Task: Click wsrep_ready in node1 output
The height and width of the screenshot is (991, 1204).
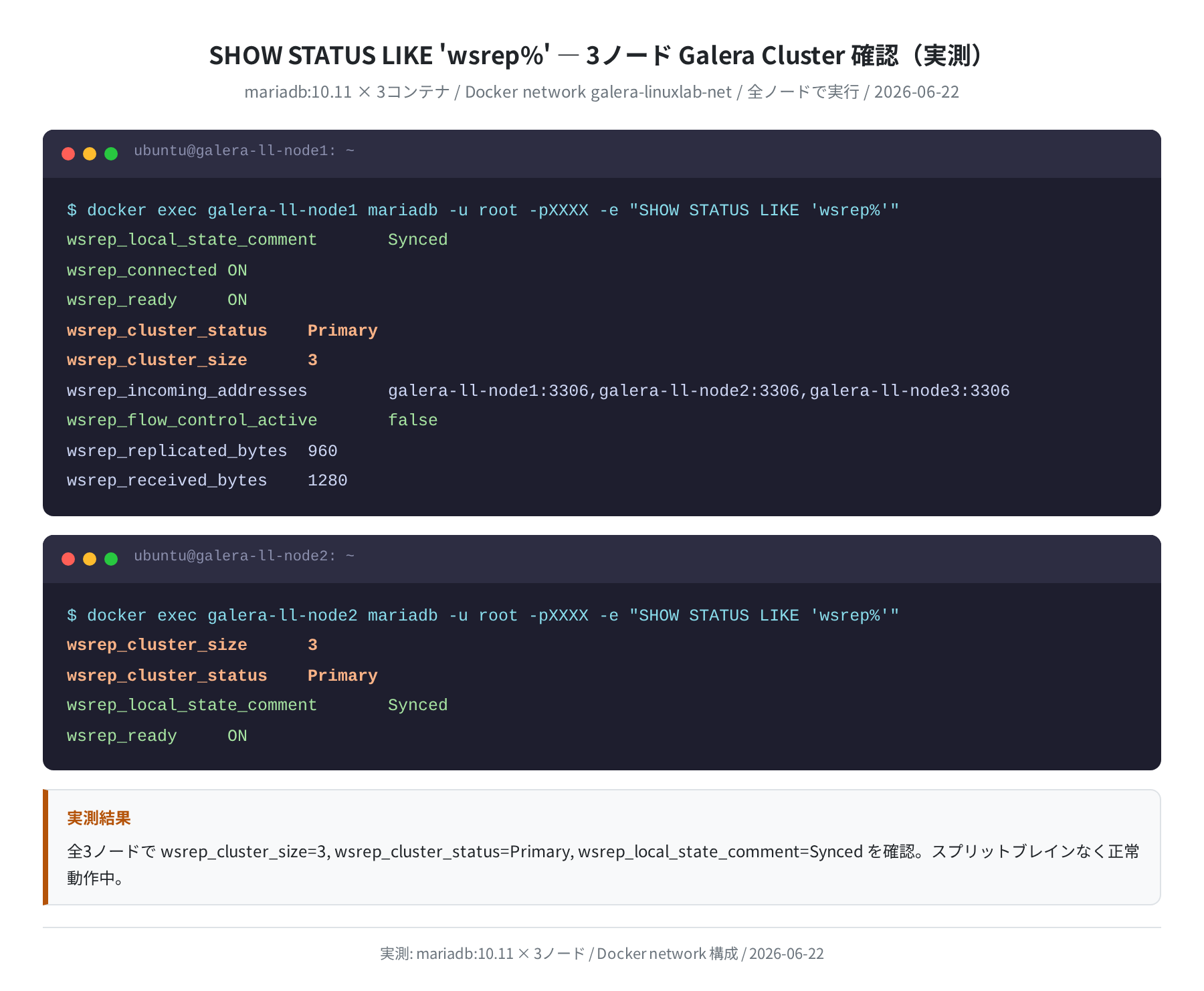Action: [122, 300]
